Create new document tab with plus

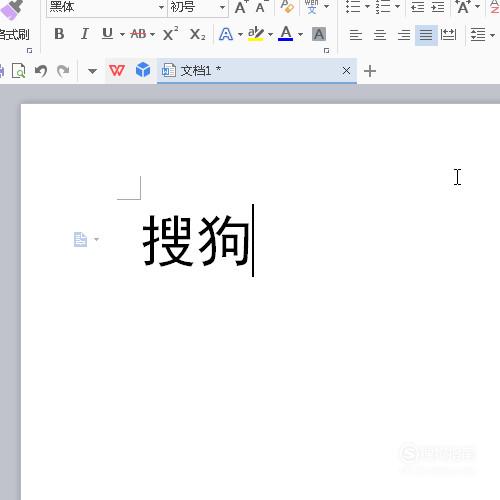(x=370, y=71)
